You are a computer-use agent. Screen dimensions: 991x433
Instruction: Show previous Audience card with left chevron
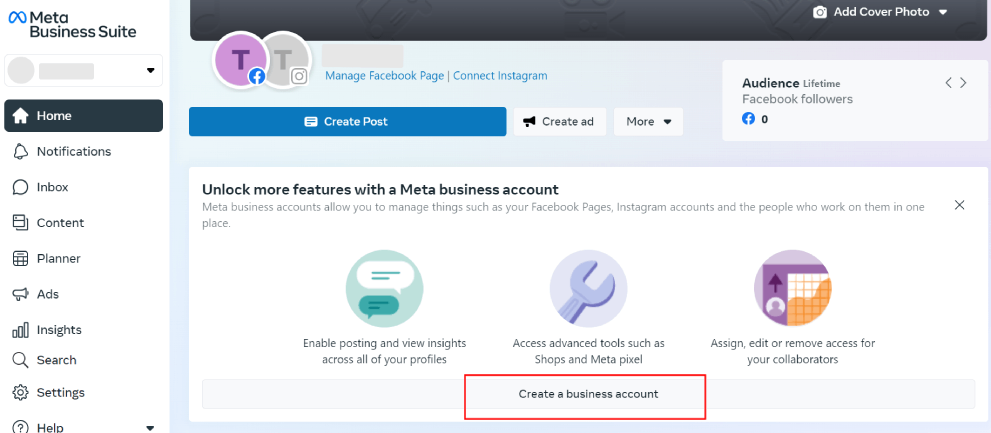tap(948, 83)
